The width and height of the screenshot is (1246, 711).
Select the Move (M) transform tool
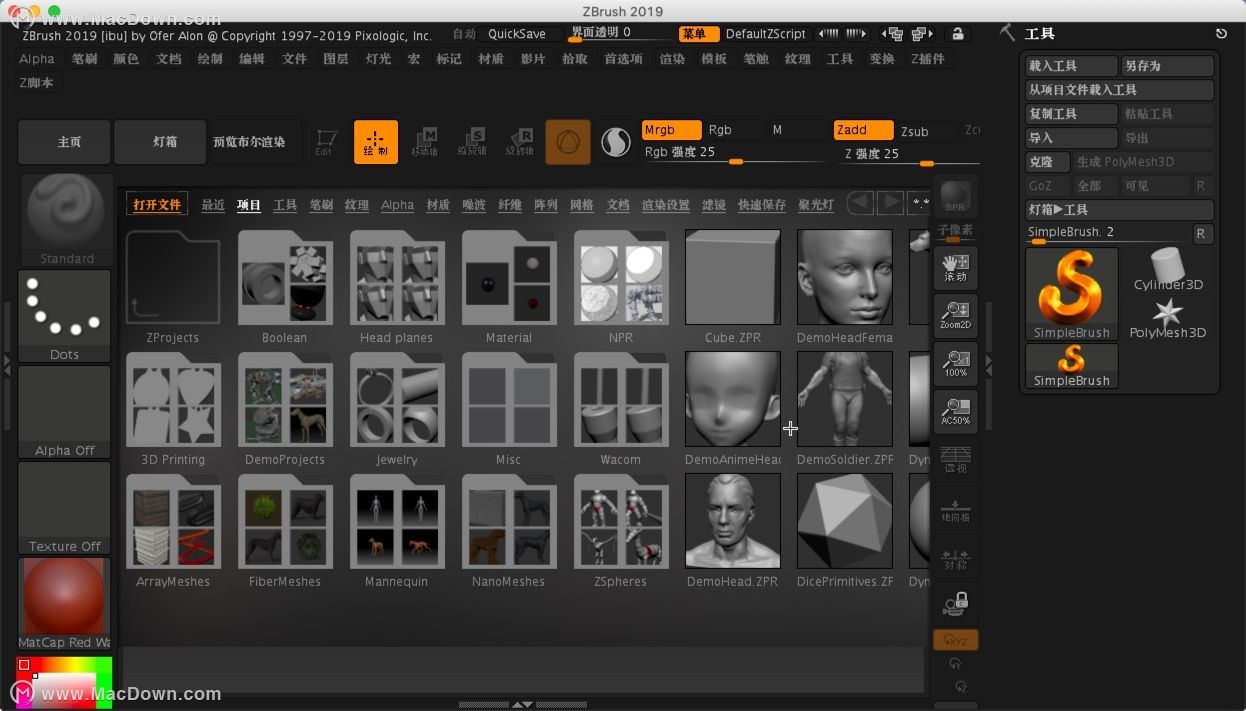tap(425, 142)
